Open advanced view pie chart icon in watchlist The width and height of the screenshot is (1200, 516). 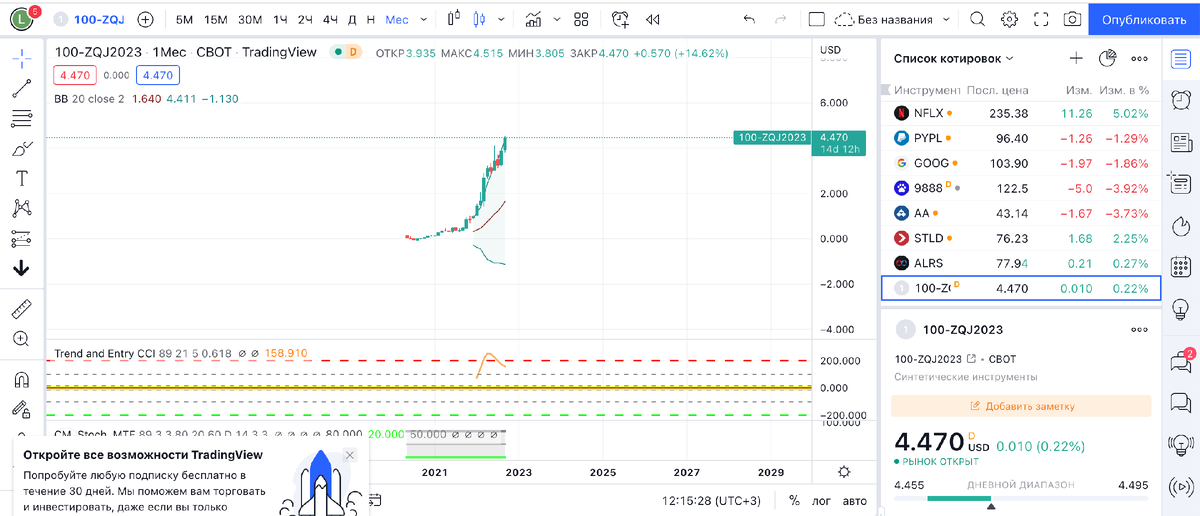point(1107,59)
